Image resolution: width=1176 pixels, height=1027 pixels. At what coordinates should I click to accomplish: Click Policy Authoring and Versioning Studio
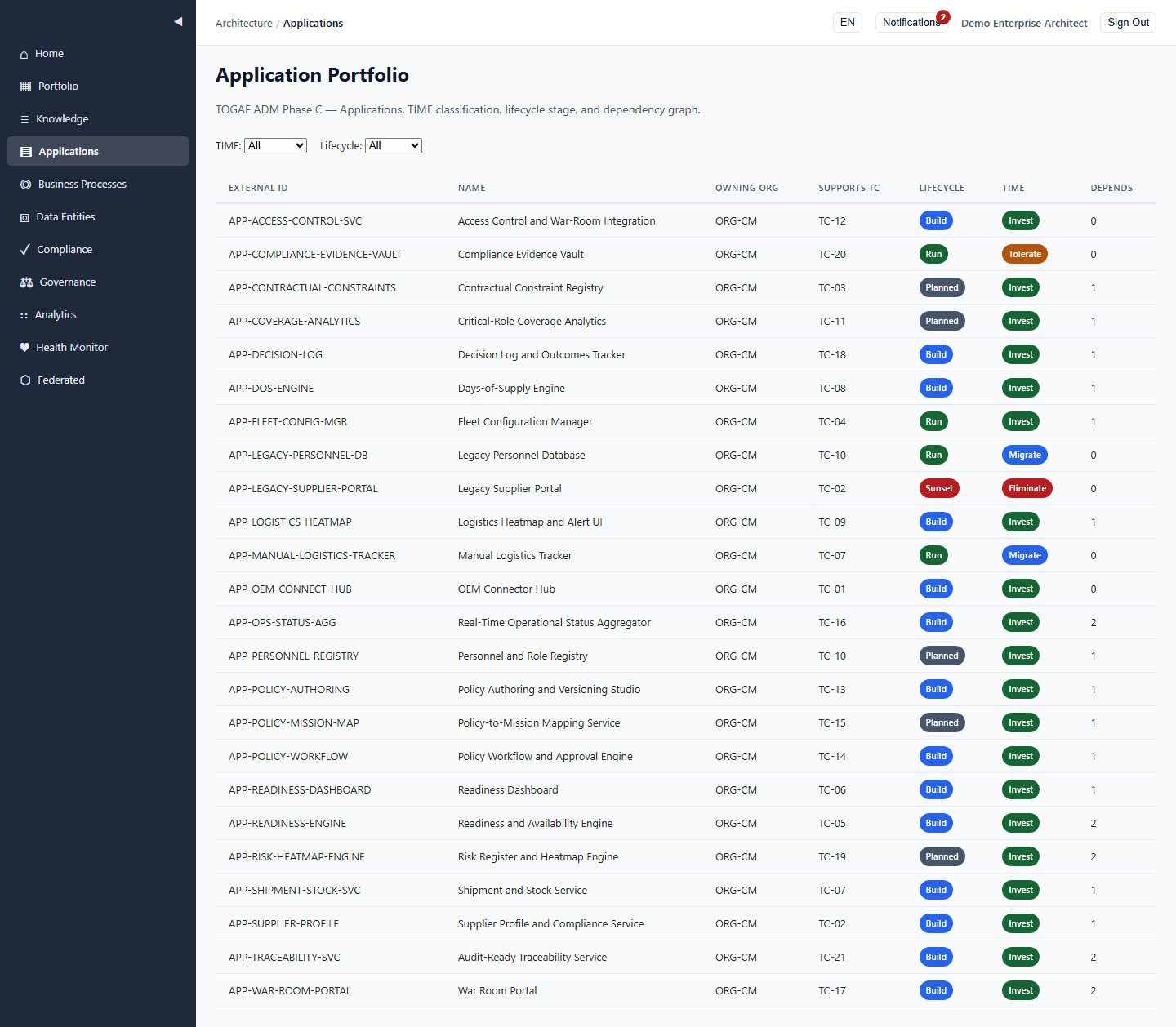(549, 690)
